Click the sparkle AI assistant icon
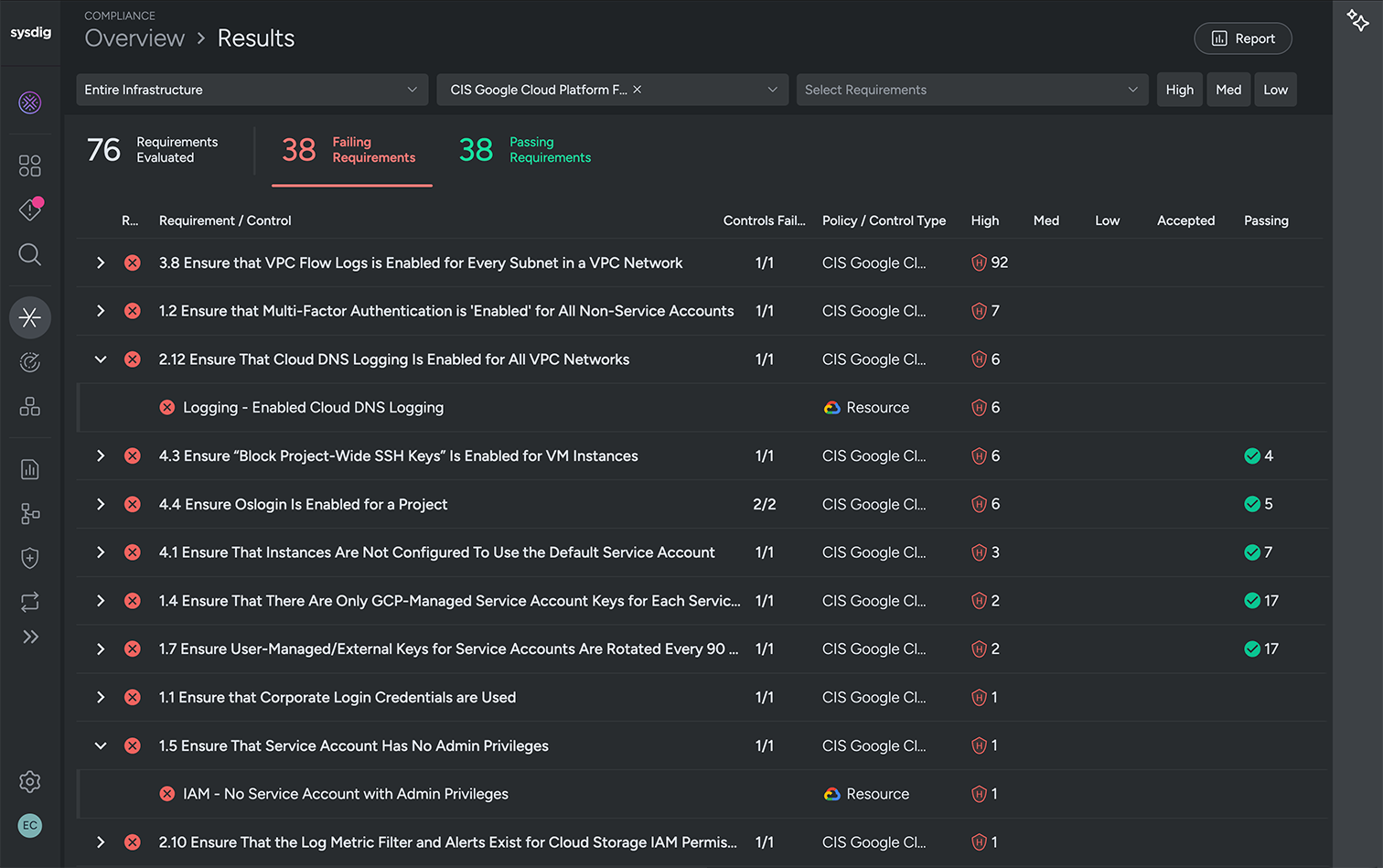The width and height of the screenshot is (1383, 868). [1357, 19]
